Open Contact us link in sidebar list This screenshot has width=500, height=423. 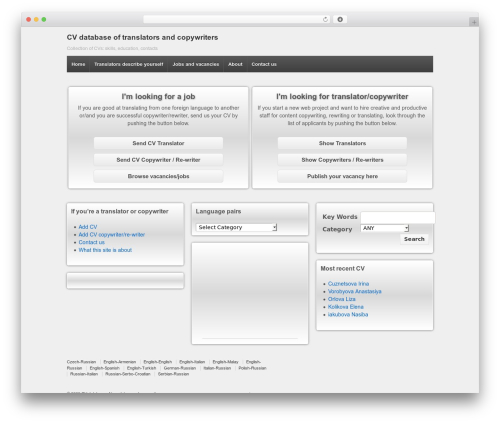point(92,242)
